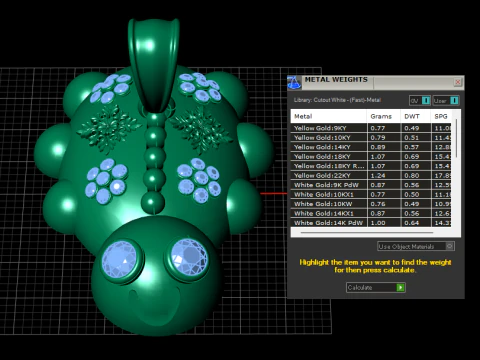The image size is (480, 360).
Task: Click the SPG column header
Action: coord(441,116)
